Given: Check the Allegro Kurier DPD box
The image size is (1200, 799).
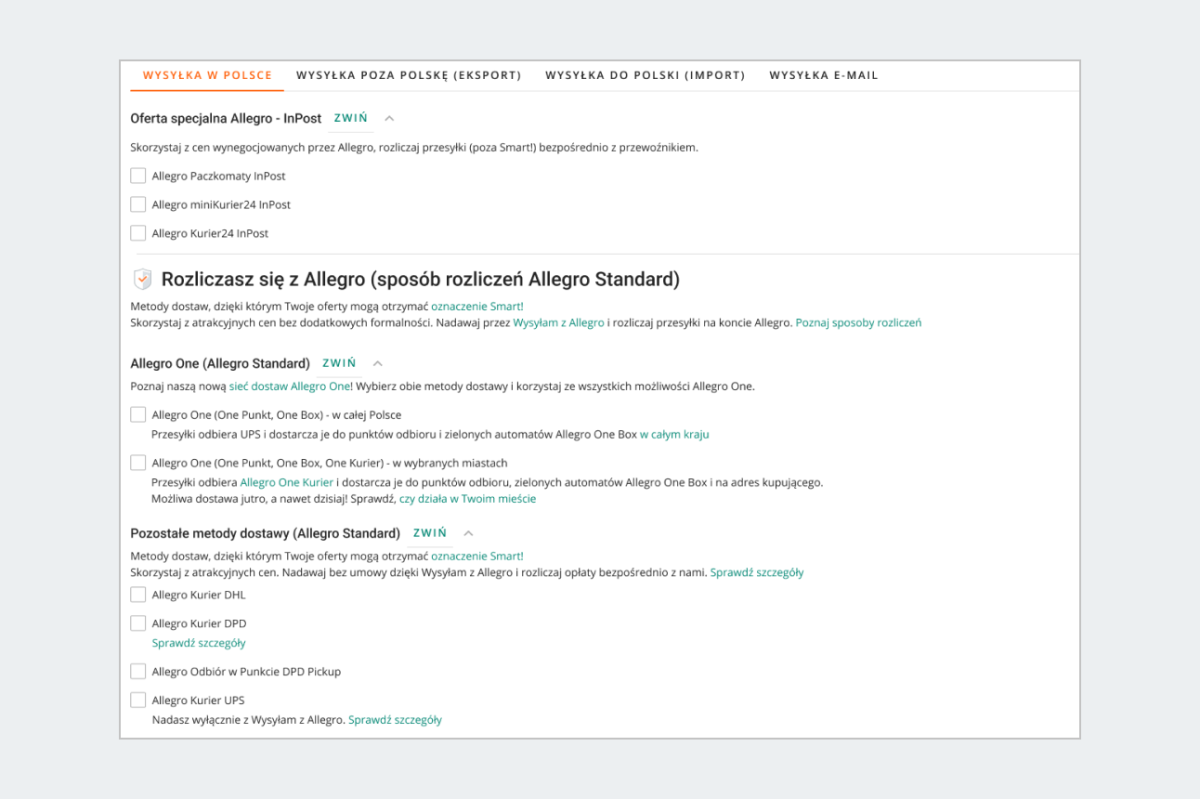Looking at the screenshot, I should pos(138,623).
